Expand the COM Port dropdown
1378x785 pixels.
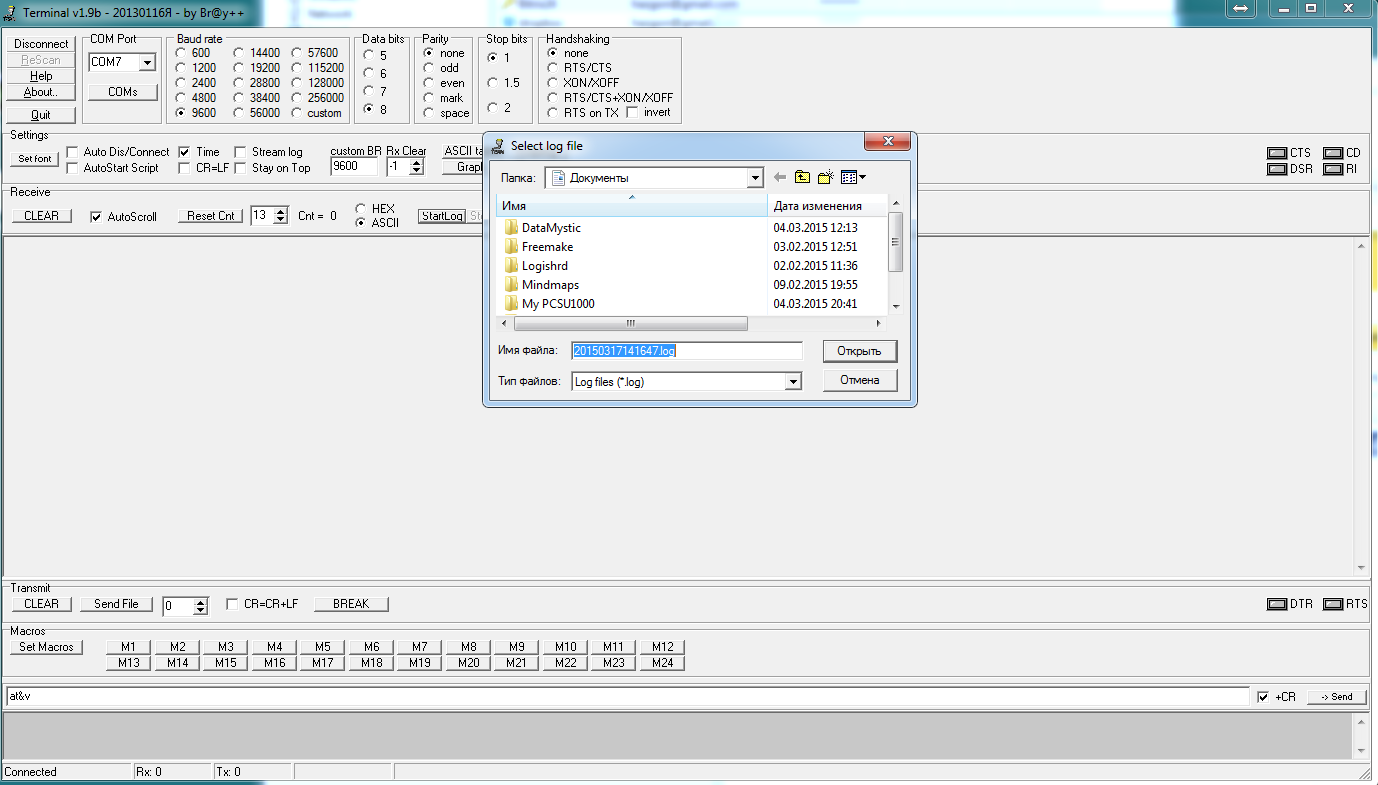click(148, 63)
